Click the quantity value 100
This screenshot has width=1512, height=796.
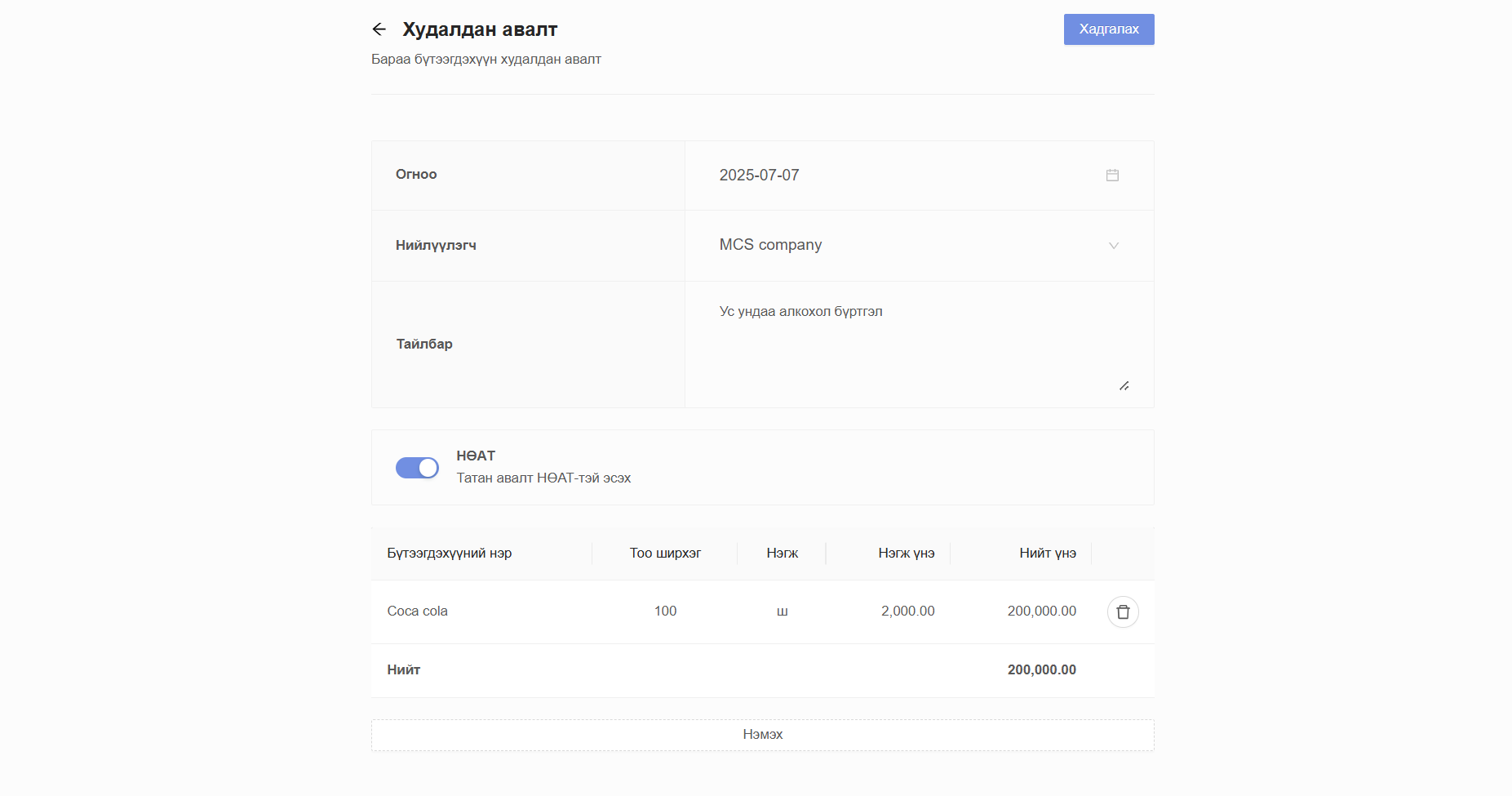coord(665,611)
